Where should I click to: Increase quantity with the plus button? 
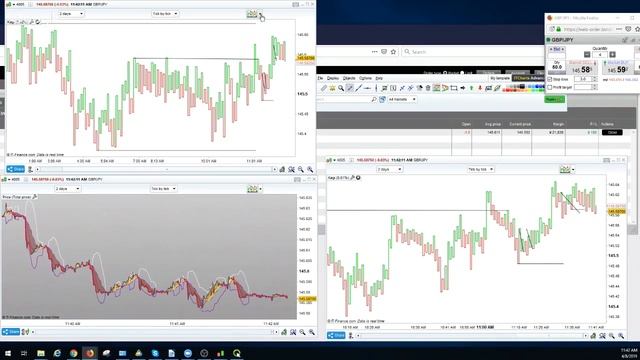[x=612, y=54]
